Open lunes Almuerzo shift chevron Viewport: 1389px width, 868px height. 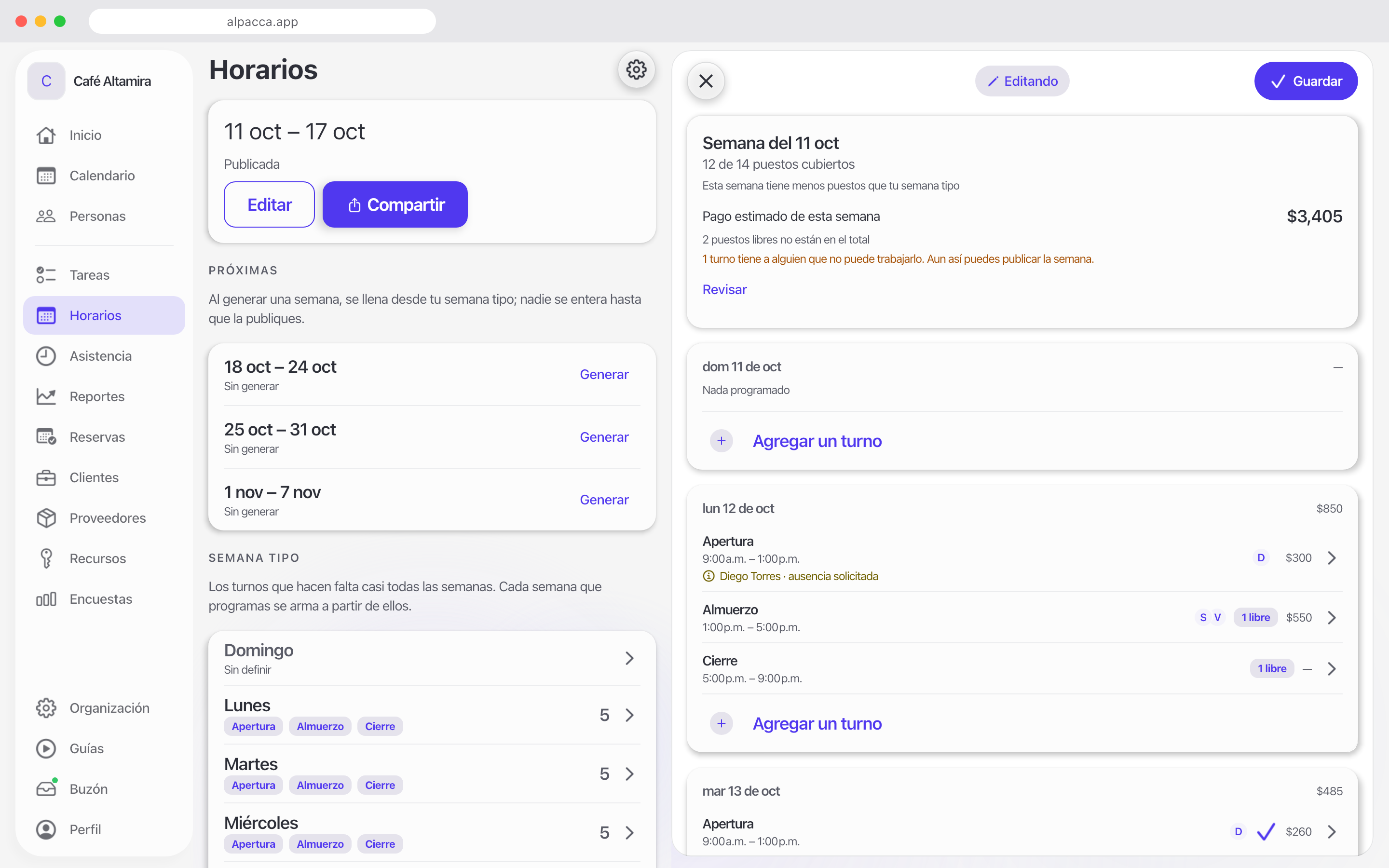coord(1332,618)
